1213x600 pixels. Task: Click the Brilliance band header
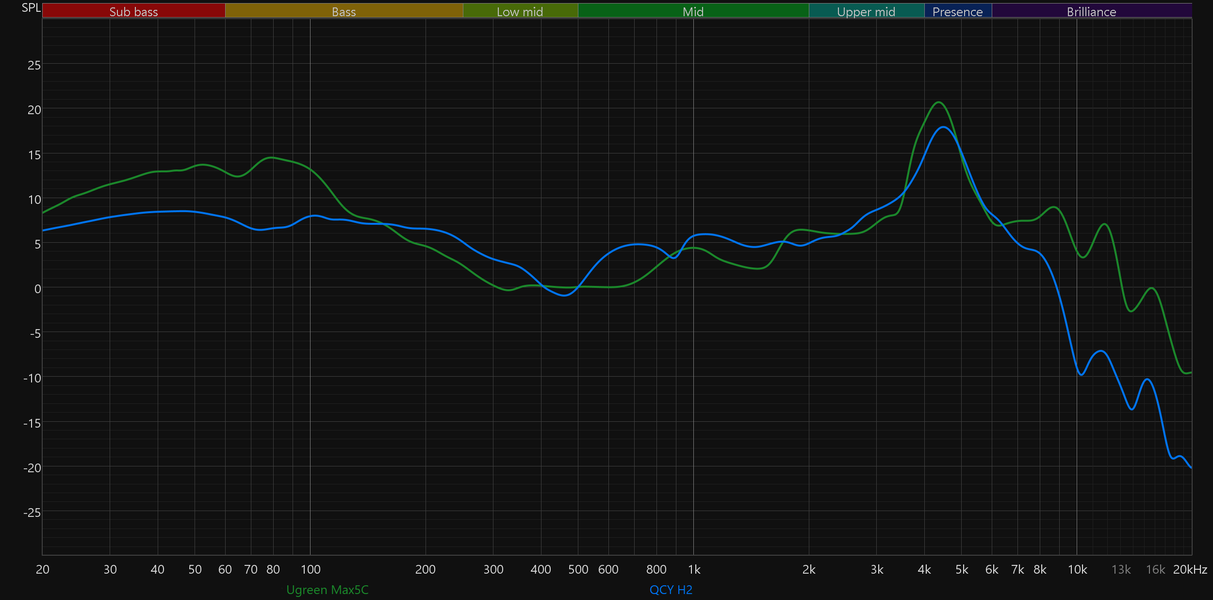[1091, 12]
